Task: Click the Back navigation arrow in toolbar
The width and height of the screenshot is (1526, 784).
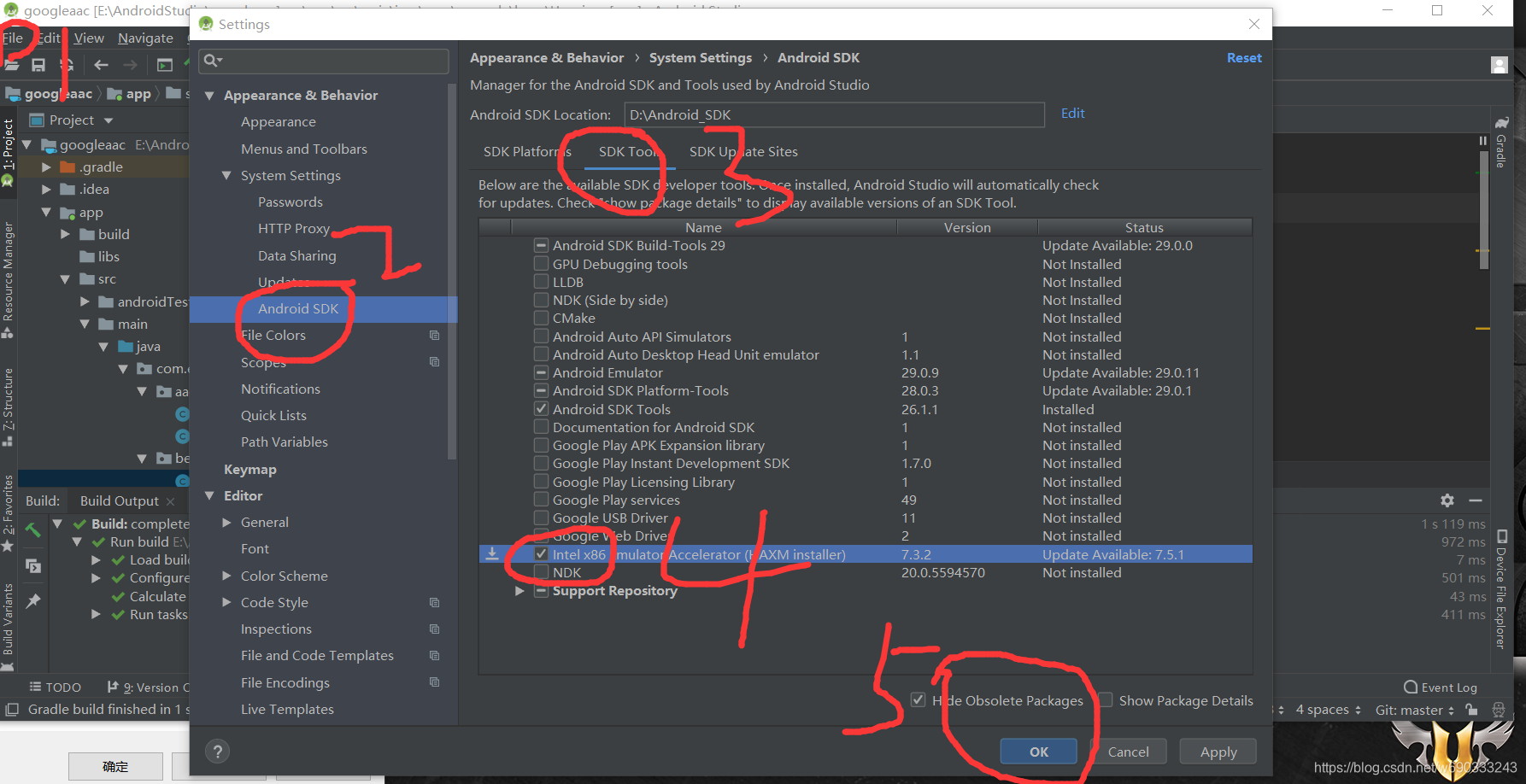Action: click(x=101, y=65)
